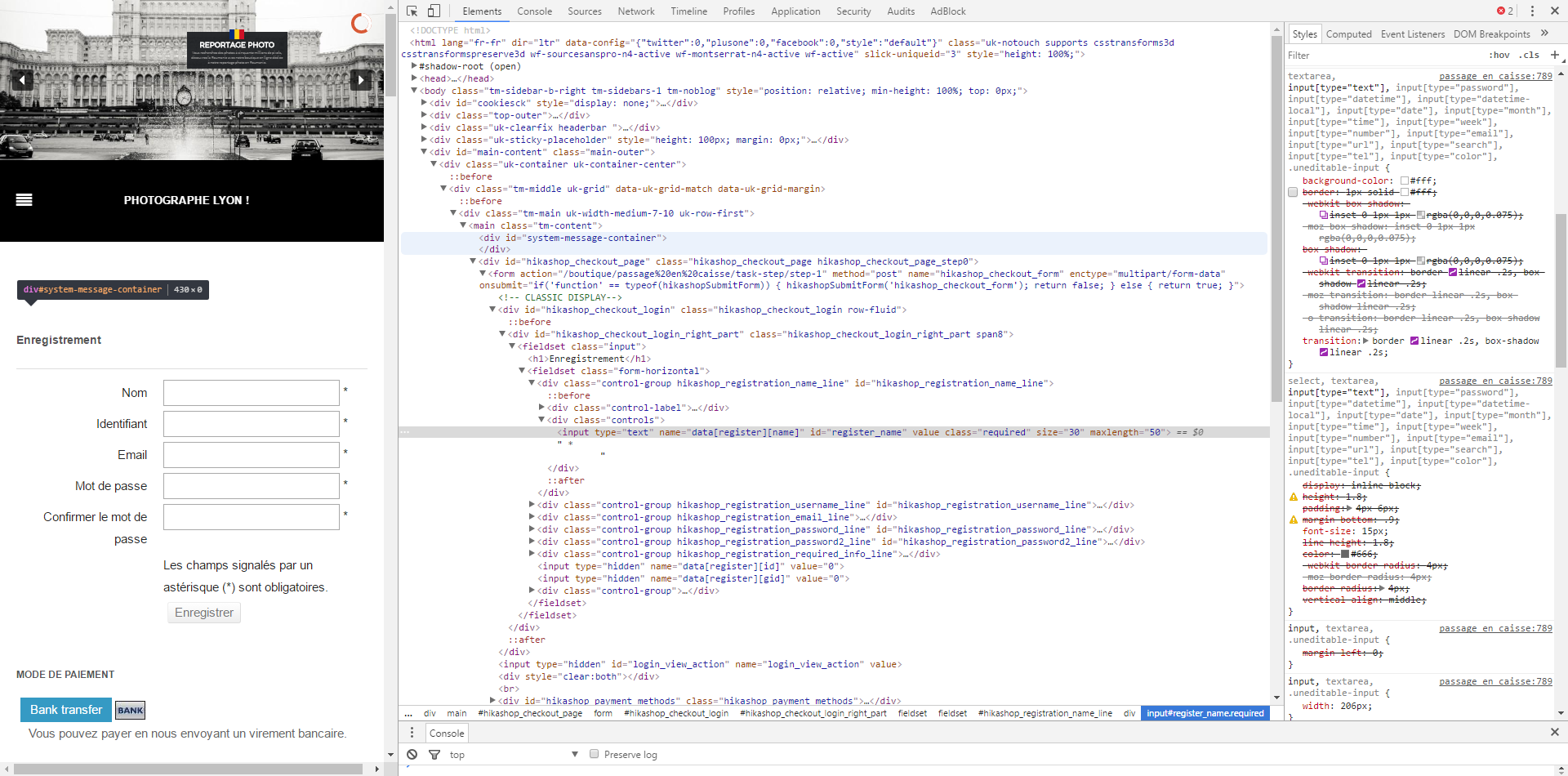Toggle the :hov element state panel
The width and height of the screenshot is (1568, 776).
(1499, 56)
